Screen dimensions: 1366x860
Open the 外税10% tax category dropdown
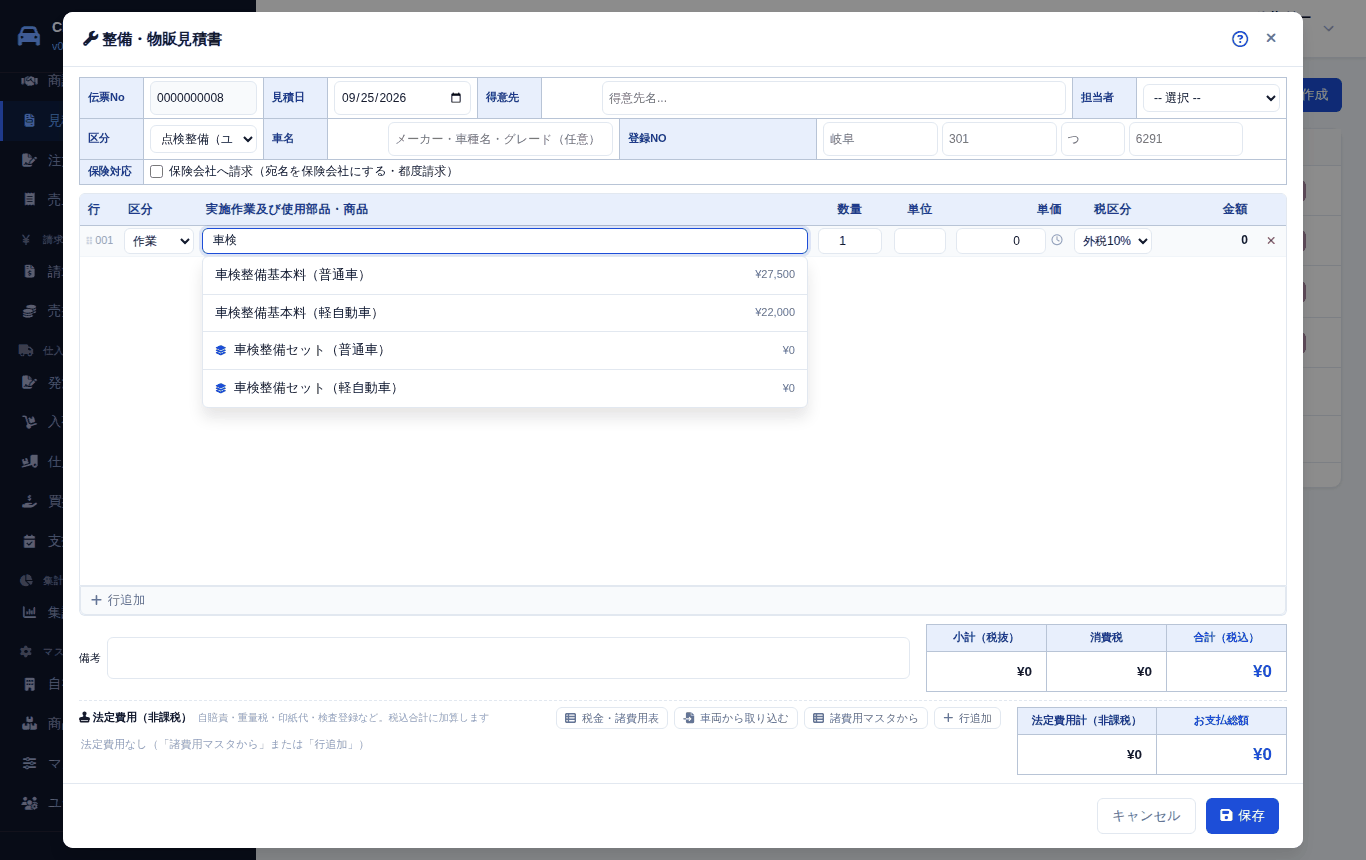coord(1113,241)
